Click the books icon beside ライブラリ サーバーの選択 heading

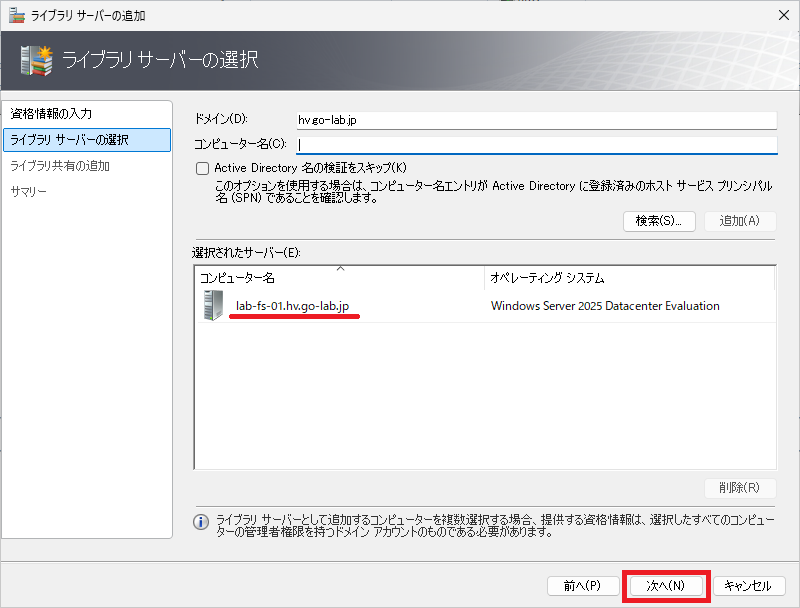pos(36,61)
